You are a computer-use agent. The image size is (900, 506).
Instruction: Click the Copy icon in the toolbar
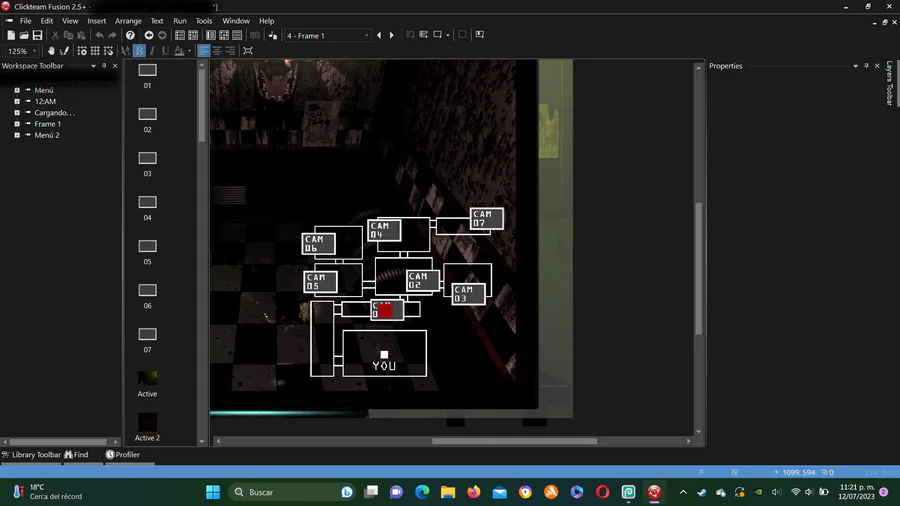[x=68, y=36]
